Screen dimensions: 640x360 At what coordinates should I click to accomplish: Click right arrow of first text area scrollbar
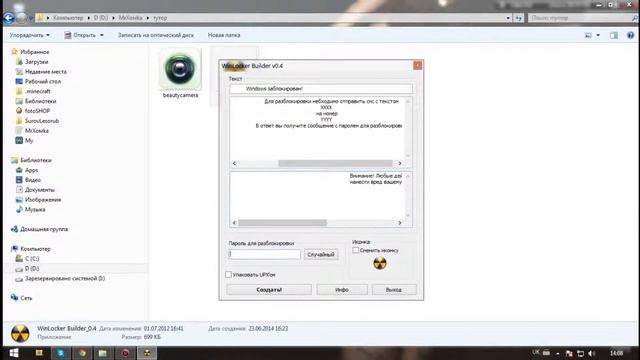[400, 163]
